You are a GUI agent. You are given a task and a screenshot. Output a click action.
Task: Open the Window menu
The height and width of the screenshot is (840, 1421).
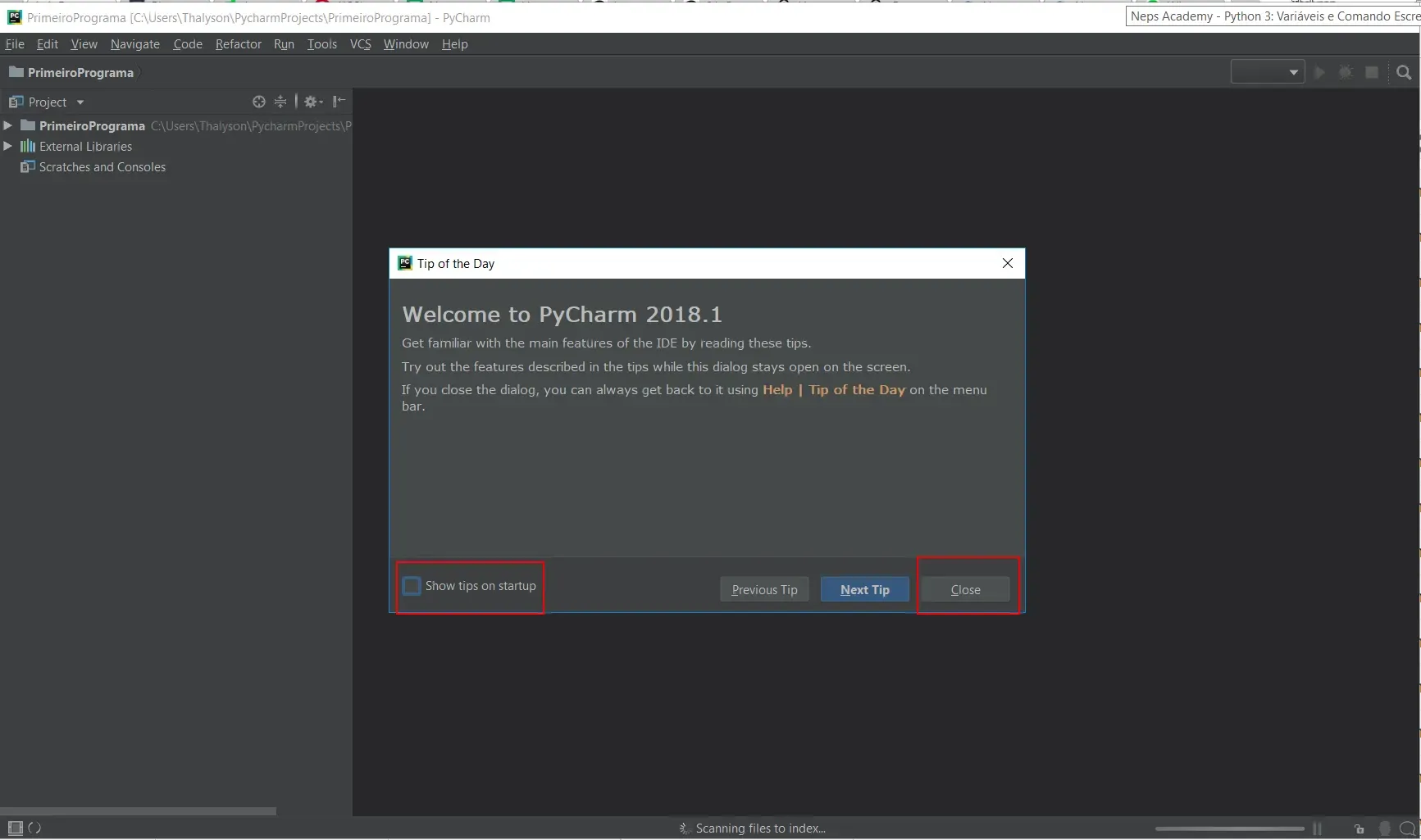point(406,44)
